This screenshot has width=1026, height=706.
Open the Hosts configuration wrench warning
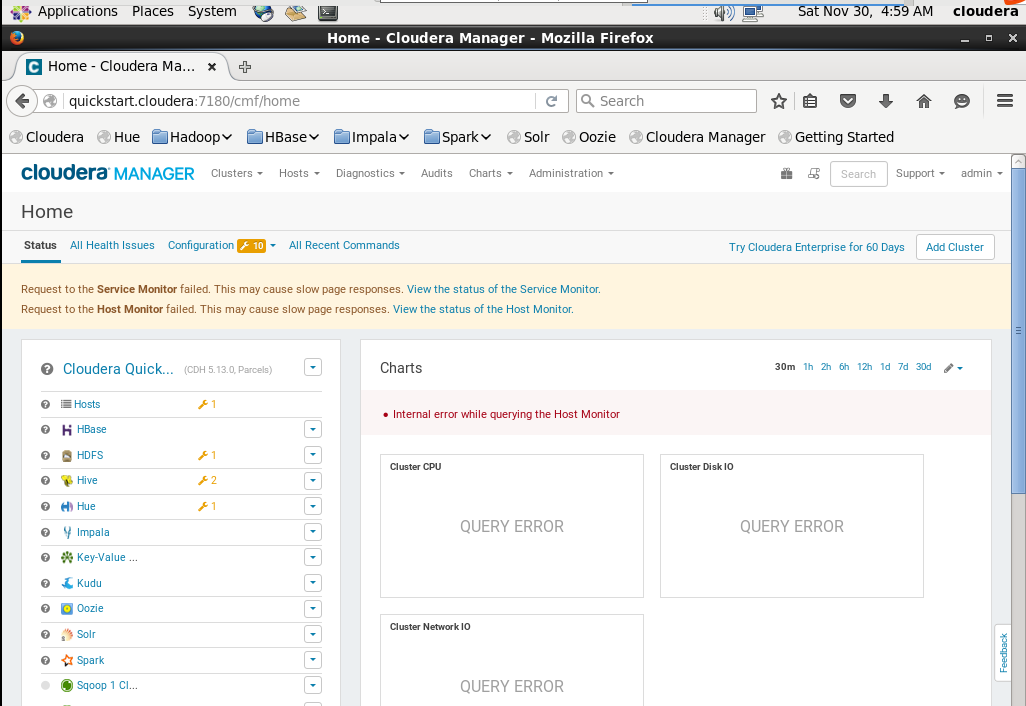207,404
